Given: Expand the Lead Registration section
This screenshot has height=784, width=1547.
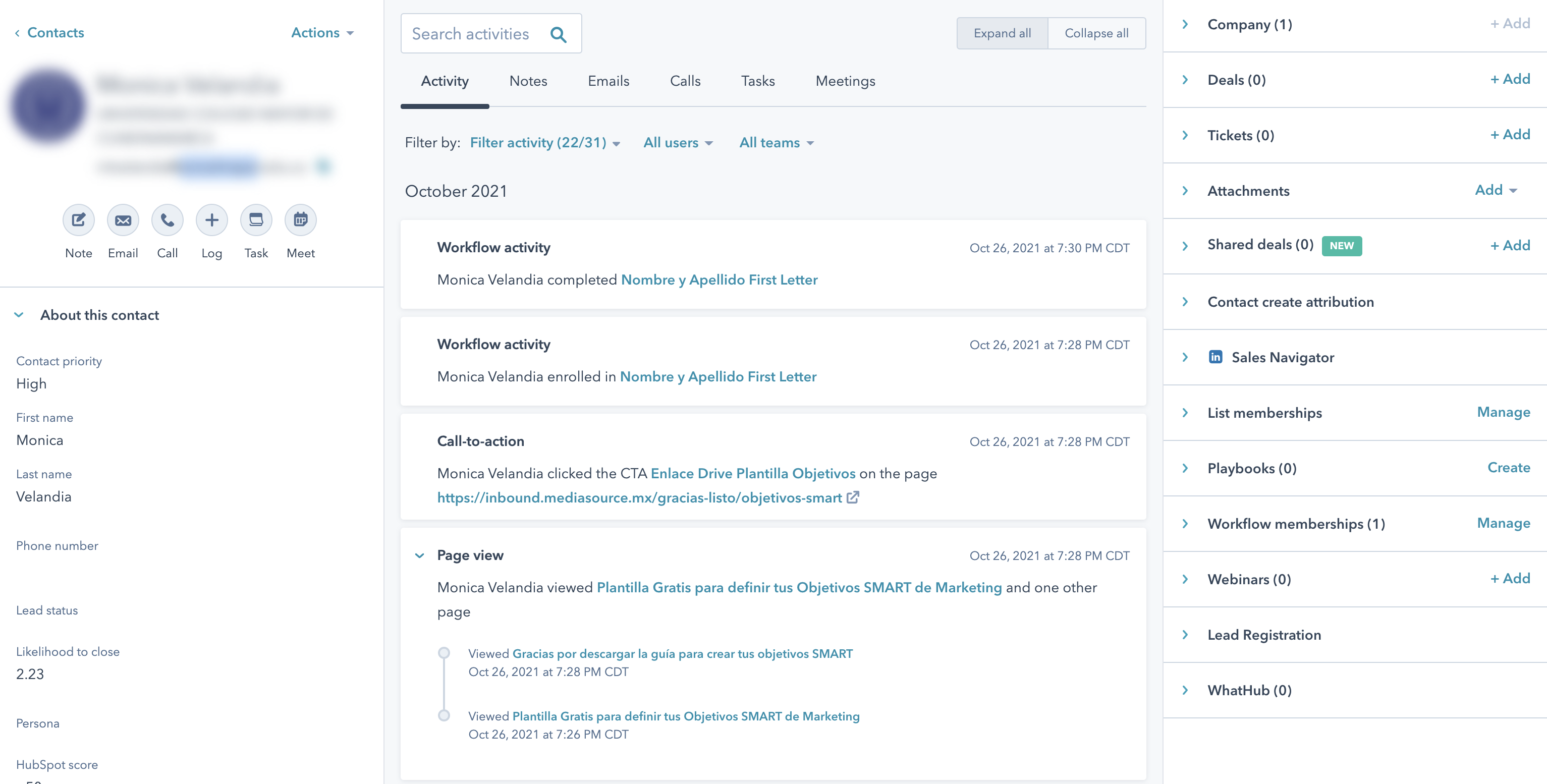Looking at the screenshot, I should pyautogui.click(x=1185, y=635).
